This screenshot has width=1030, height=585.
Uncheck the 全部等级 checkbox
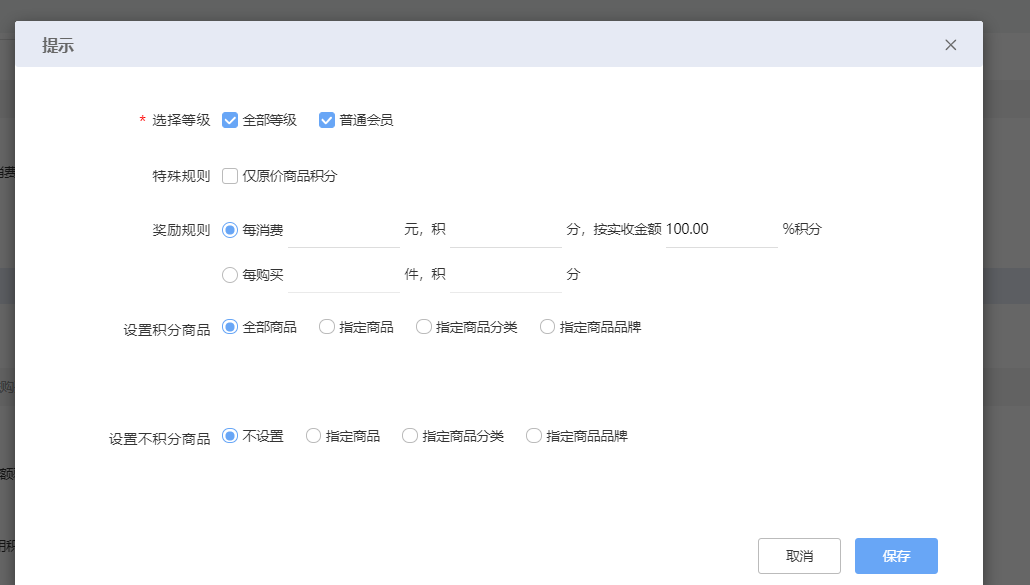point(230,120)
